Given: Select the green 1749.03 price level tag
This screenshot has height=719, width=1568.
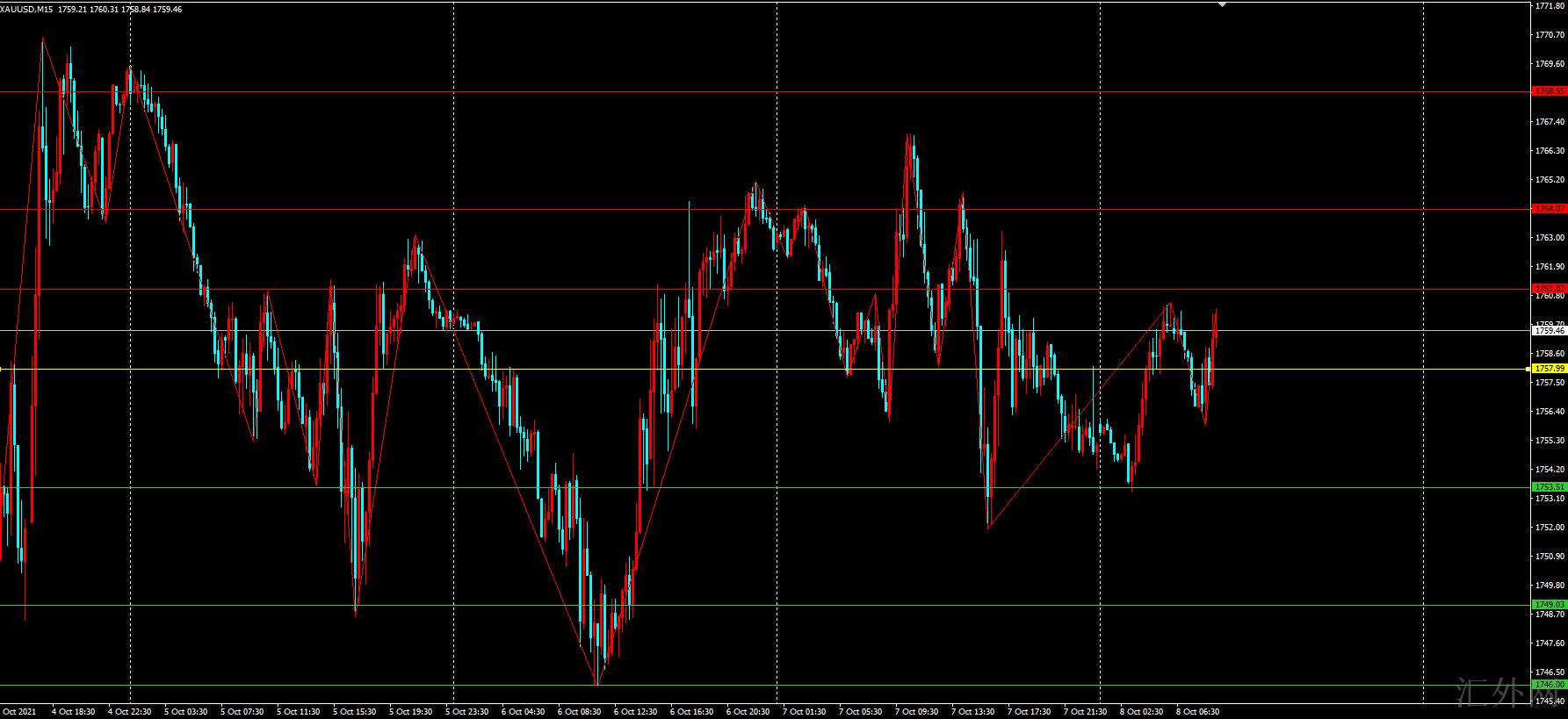Looking at the screenshot, I should pos(1549,605).
